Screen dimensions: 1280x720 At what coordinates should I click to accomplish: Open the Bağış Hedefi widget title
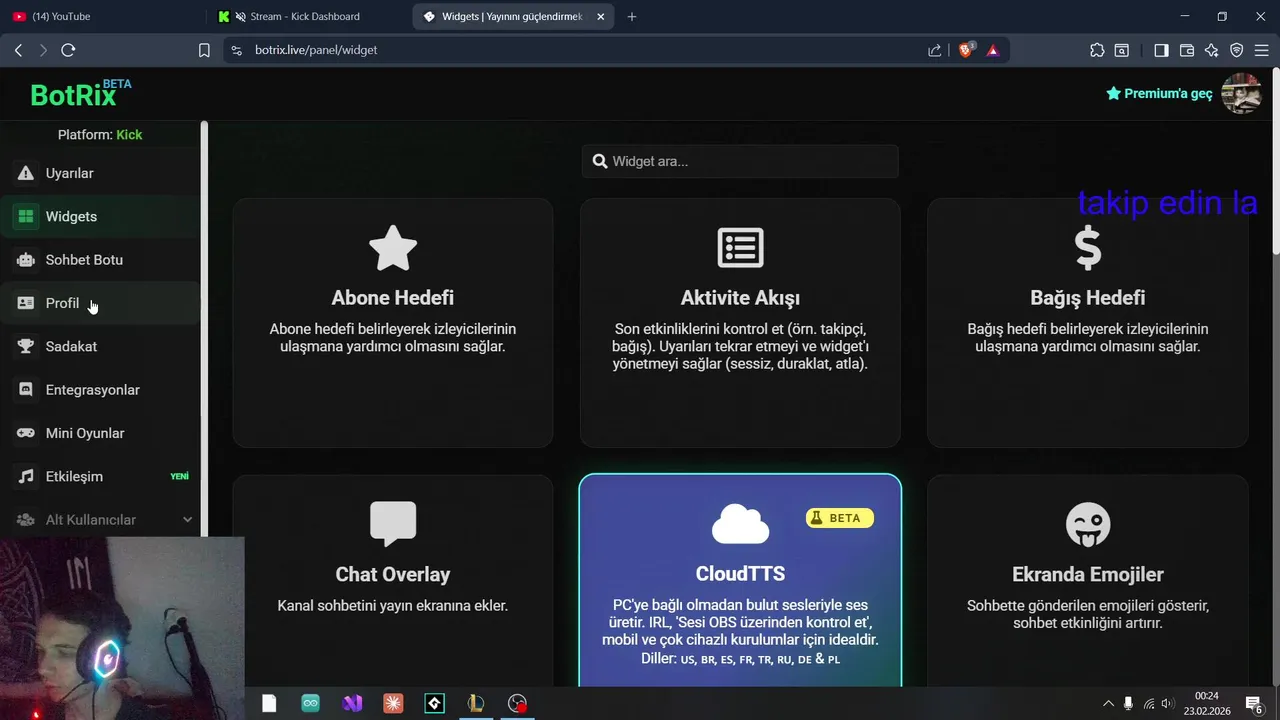click(x=1088, y=298)
